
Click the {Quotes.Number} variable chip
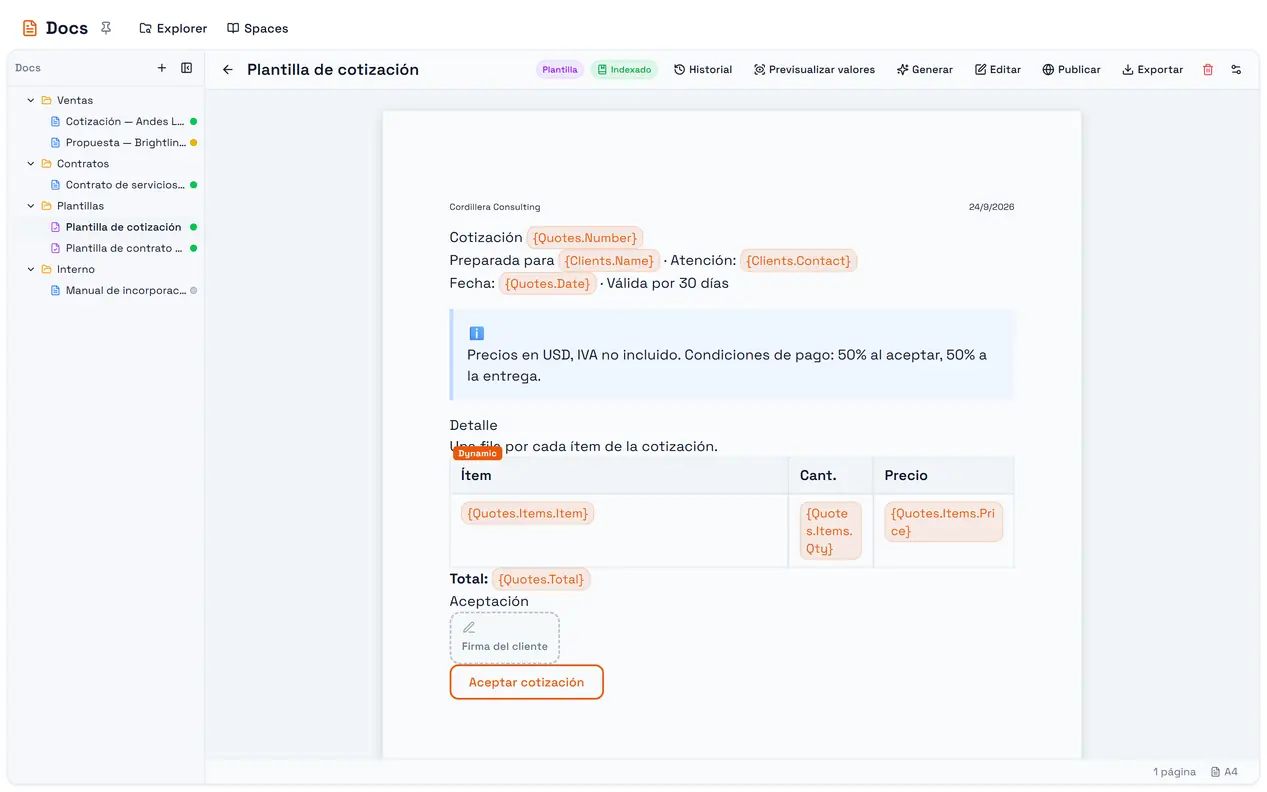[x=585, y=238]
